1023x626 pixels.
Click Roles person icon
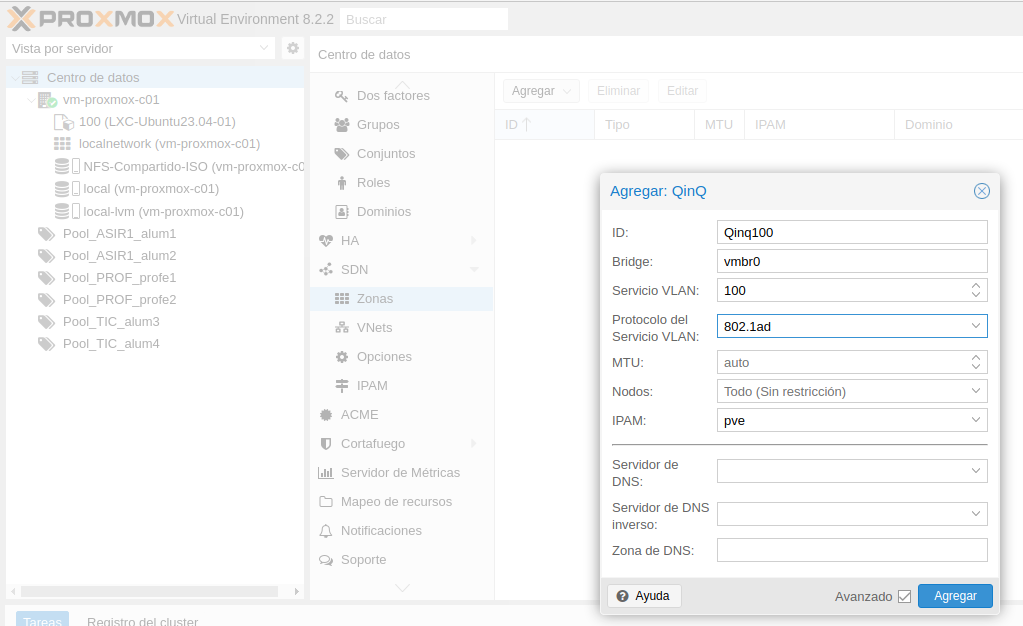[342, 183]
